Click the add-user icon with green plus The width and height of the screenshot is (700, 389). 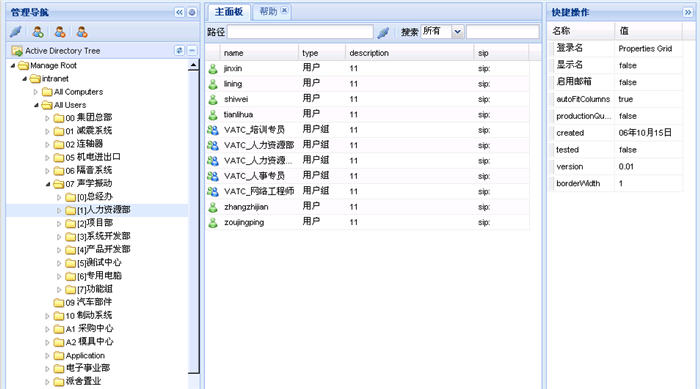(x=38, y=32)
